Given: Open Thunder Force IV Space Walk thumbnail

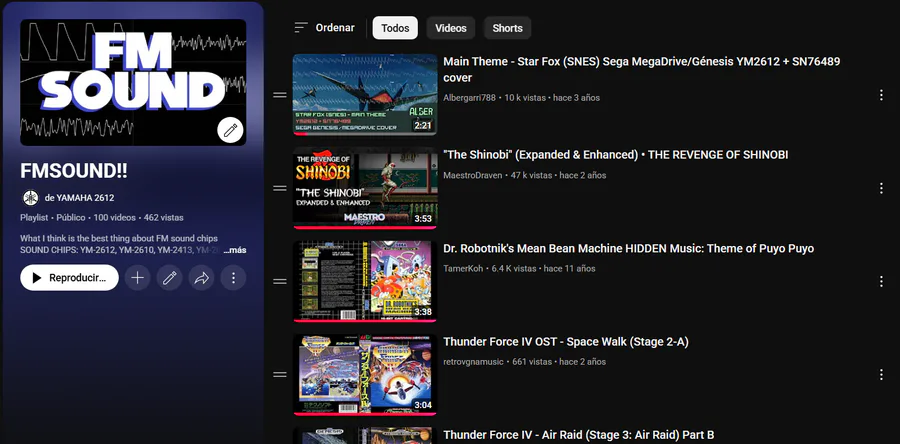Looking at the screenshot, I should coord(365,375).
